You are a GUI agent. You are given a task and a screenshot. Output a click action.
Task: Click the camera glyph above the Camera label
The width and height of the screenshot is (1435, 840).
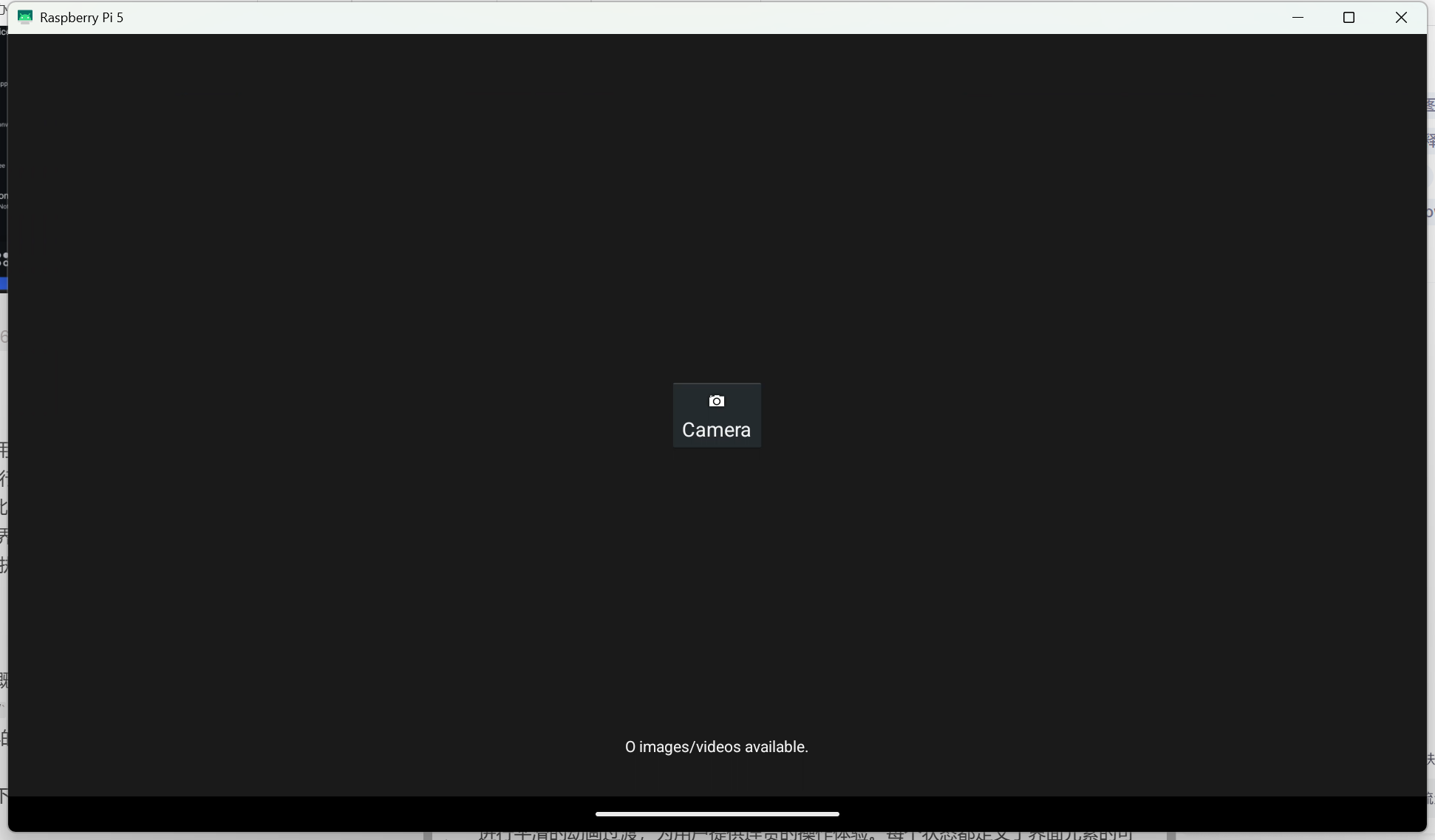(716, 401)
